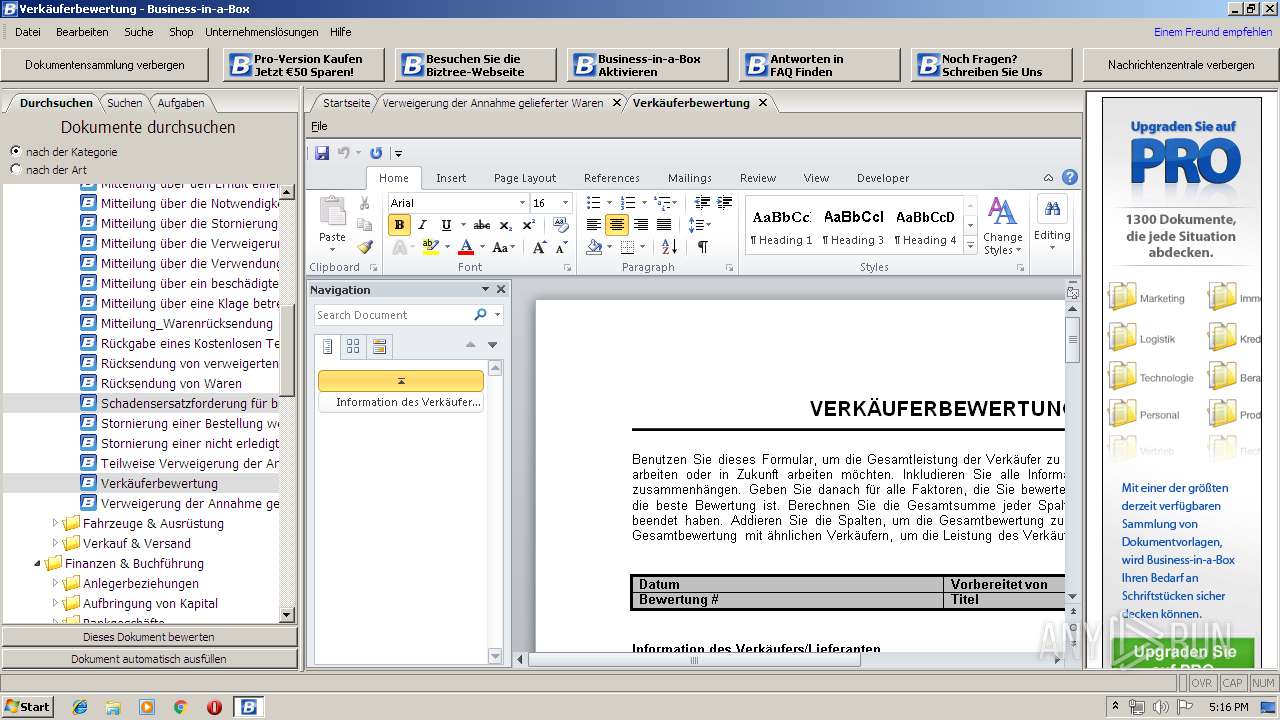Select the 'nach der Kategorie' radio button
Image resolution: width=1280 pixels, height=720 pixels.
[15, 151]
